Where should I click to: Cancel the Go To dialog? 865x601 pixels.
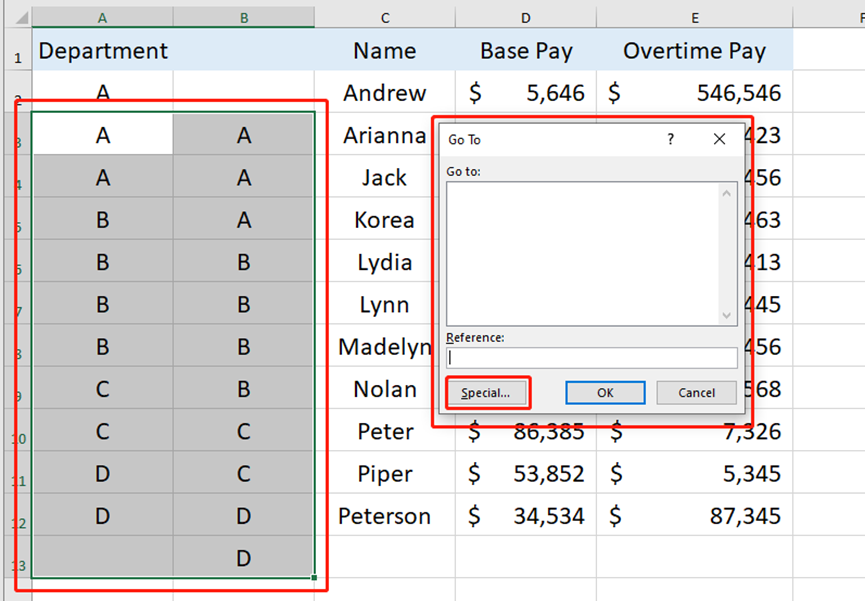[x=696, y=393]
